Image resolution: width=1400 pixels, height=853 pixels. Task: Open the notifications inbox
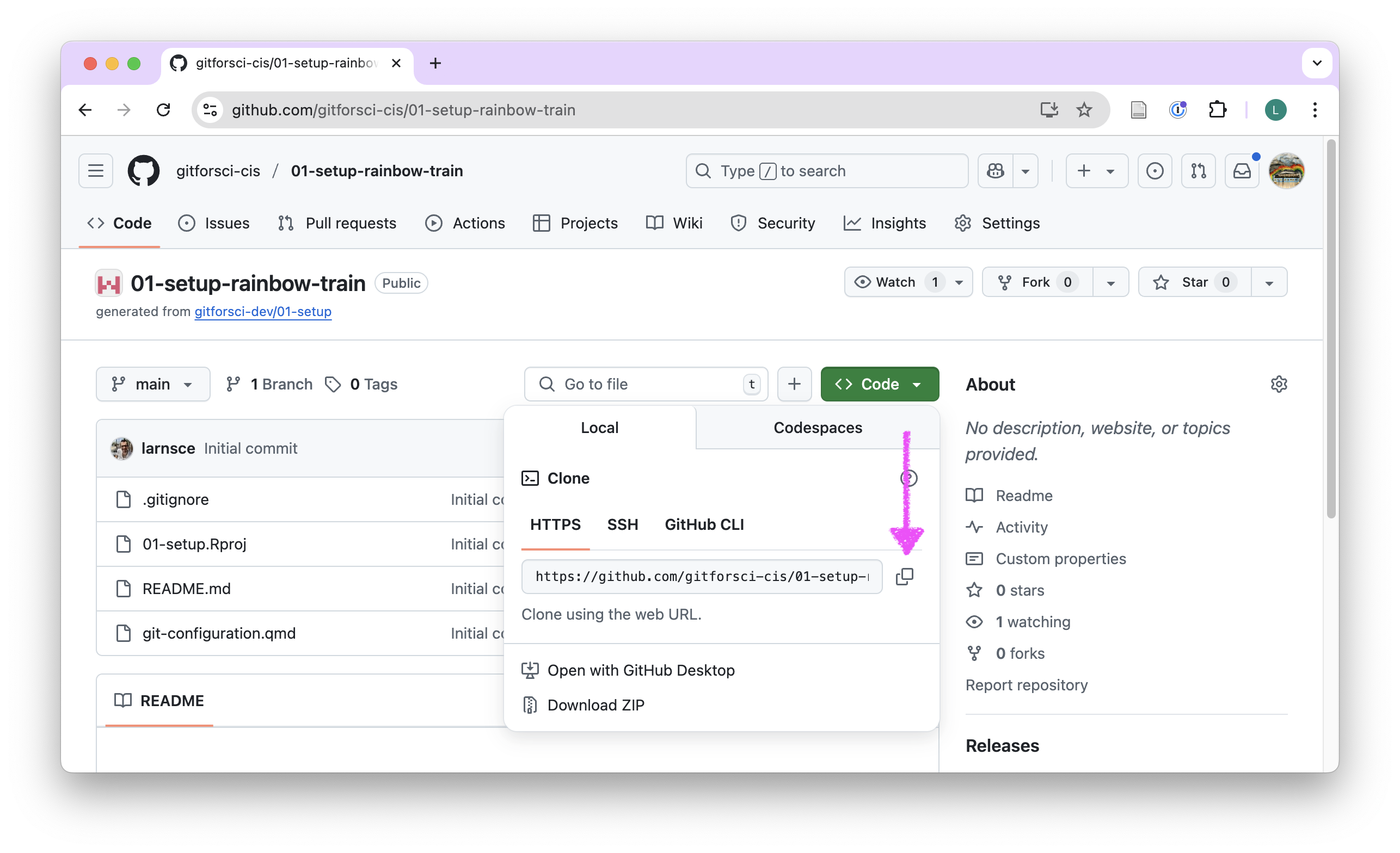tap(1242, 171)
